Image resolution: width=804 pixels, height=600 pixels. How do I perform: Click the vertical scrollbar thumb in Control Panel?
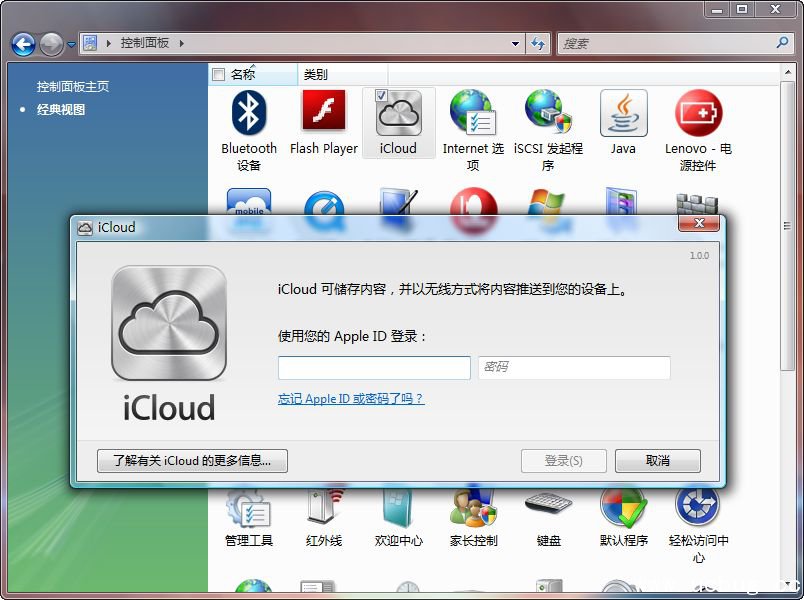tap(788, 226)
